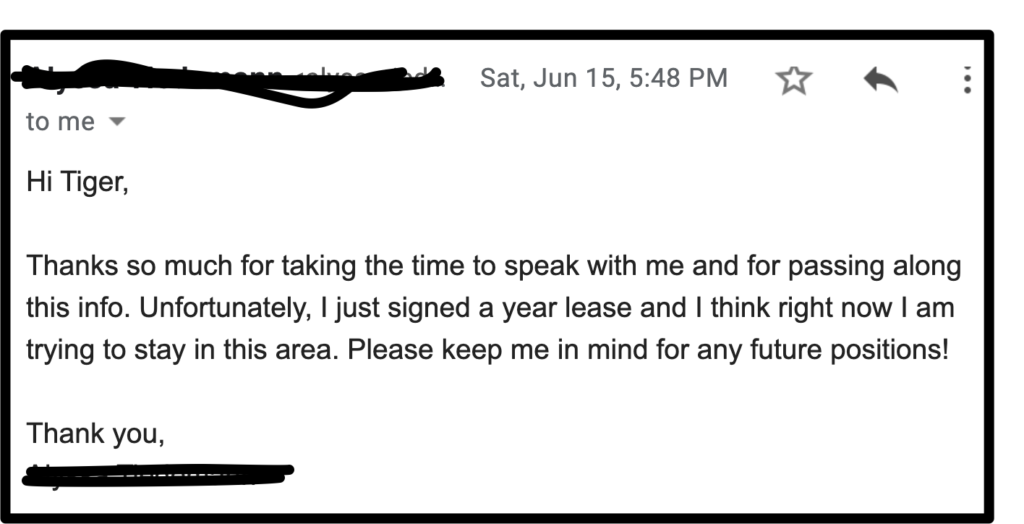The width and height of the screenshot is (1024, 524).
Task: Click the Sat, Jun 15, 5:48 PM timestamp
Action: (603, 78)
